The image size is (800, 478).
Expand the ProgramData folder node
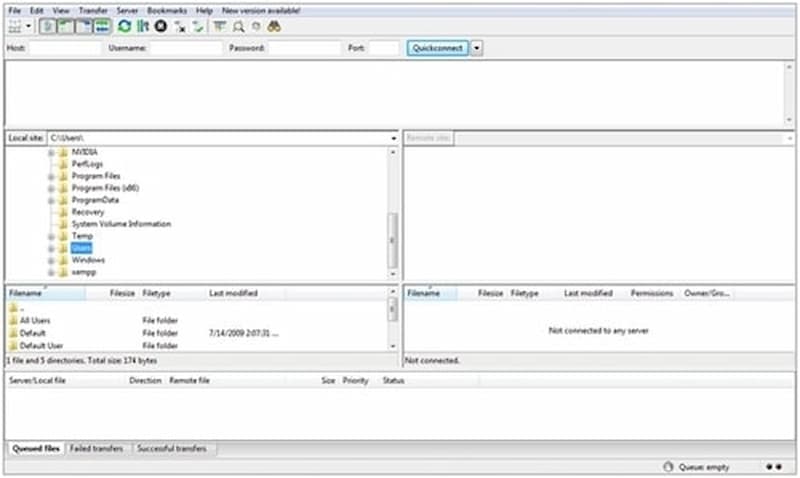click(51, 200)
